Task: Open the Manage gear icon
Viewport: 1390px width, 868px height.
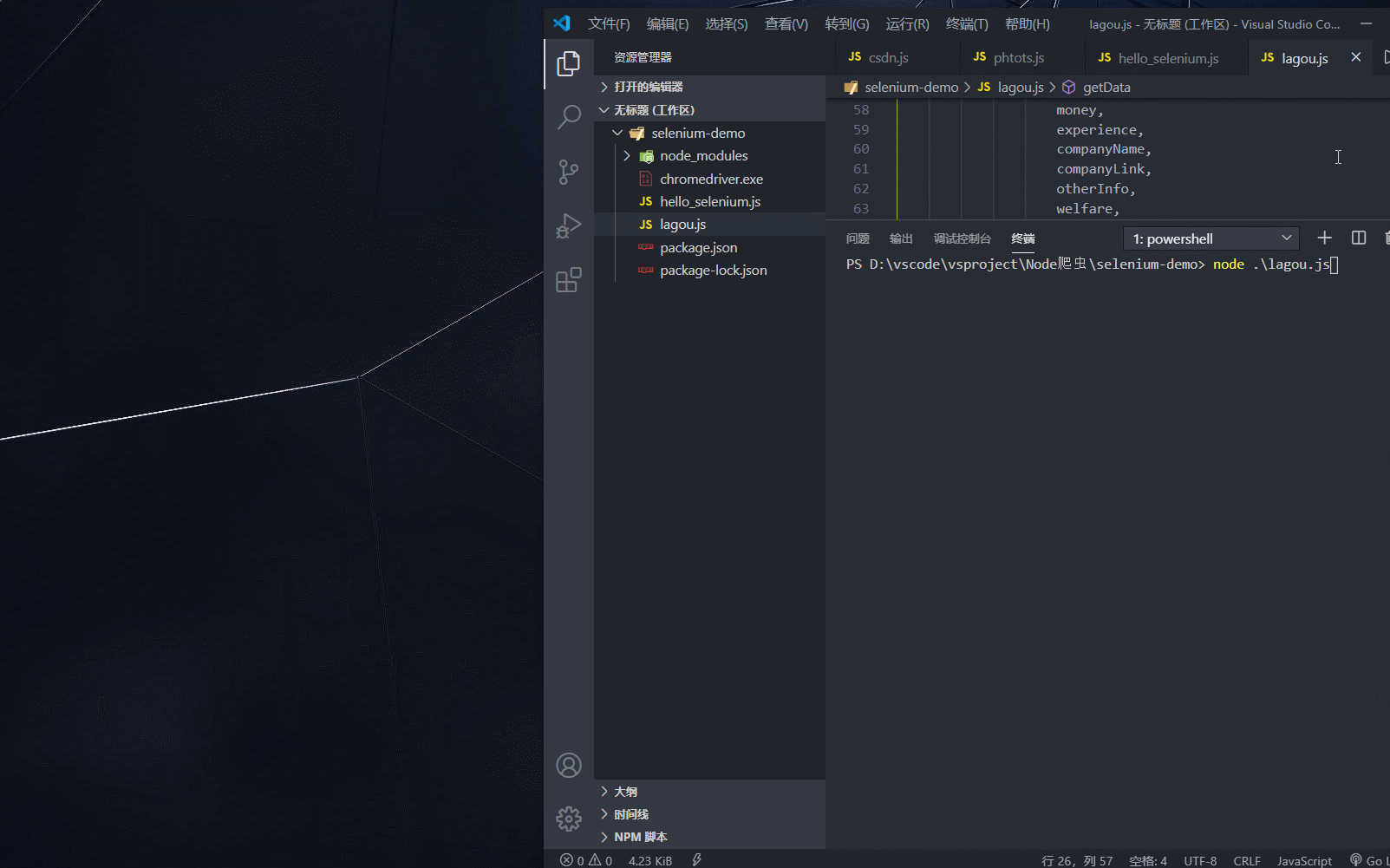Action: 568,818
